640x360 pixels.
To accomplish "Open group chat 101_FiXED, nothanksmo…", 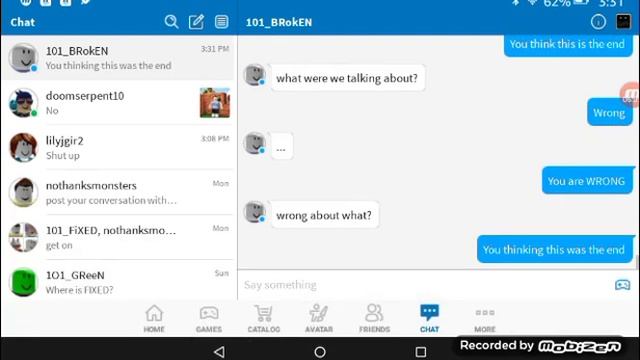I will 119,237.
